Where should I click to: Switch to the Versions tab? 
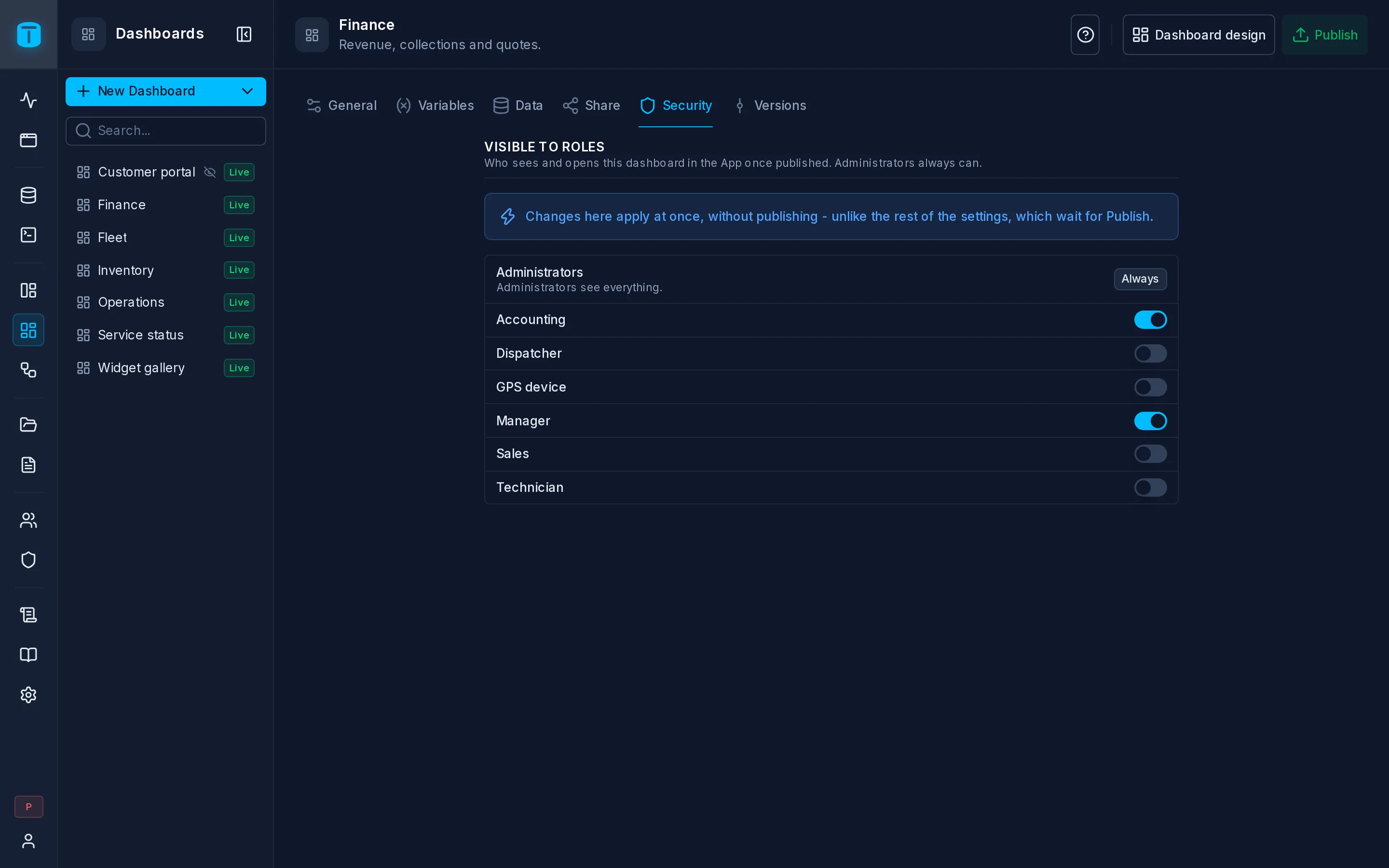(x=769, y=106)
